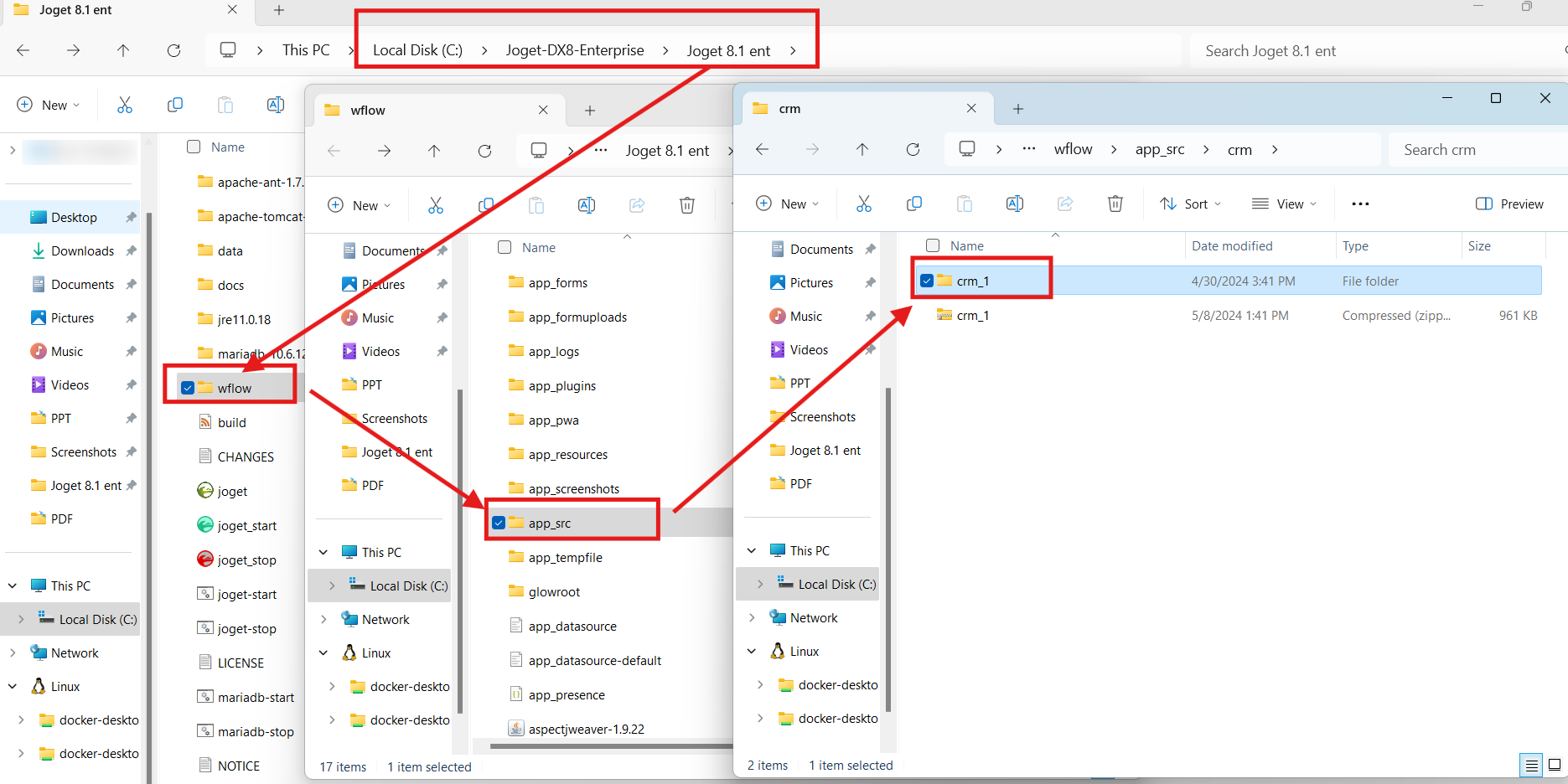This screenshot has width=1568, height=784.
Task: Click the Search crm input field
Action: coord(1475,150)
